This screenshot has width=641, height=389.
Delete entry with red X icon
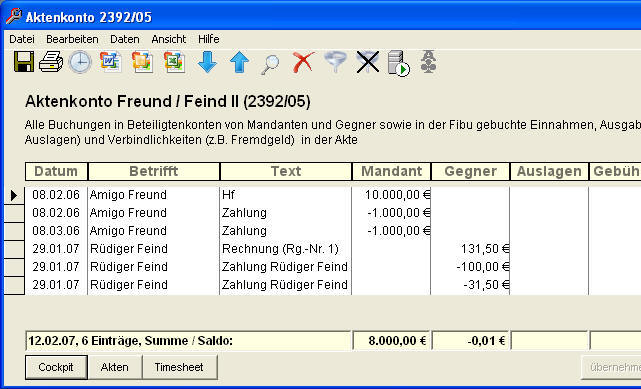click(x=303, y=62)
